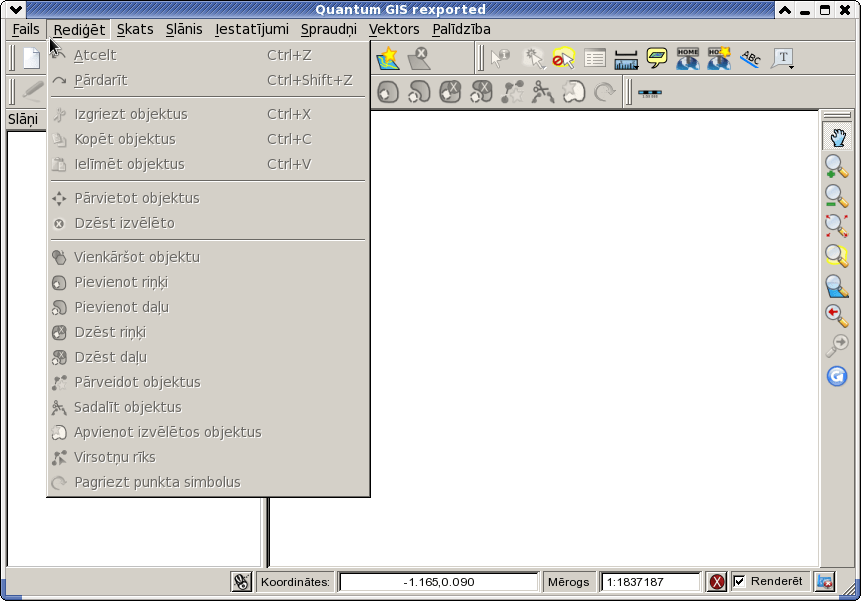Open the Fails menu
Screen dimensions: 861x601
point(26,29)
